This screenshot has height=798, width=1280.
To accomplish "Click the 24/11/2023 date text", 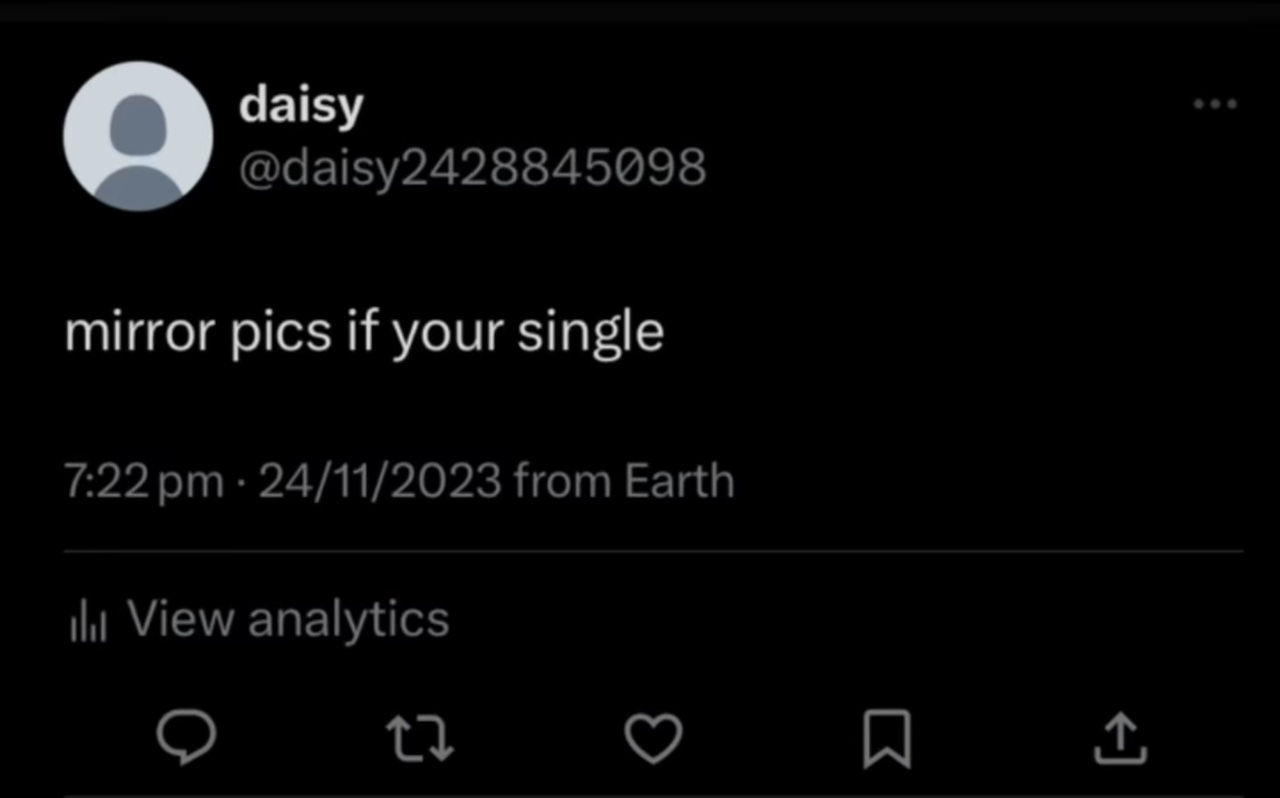I will (380, 481).
